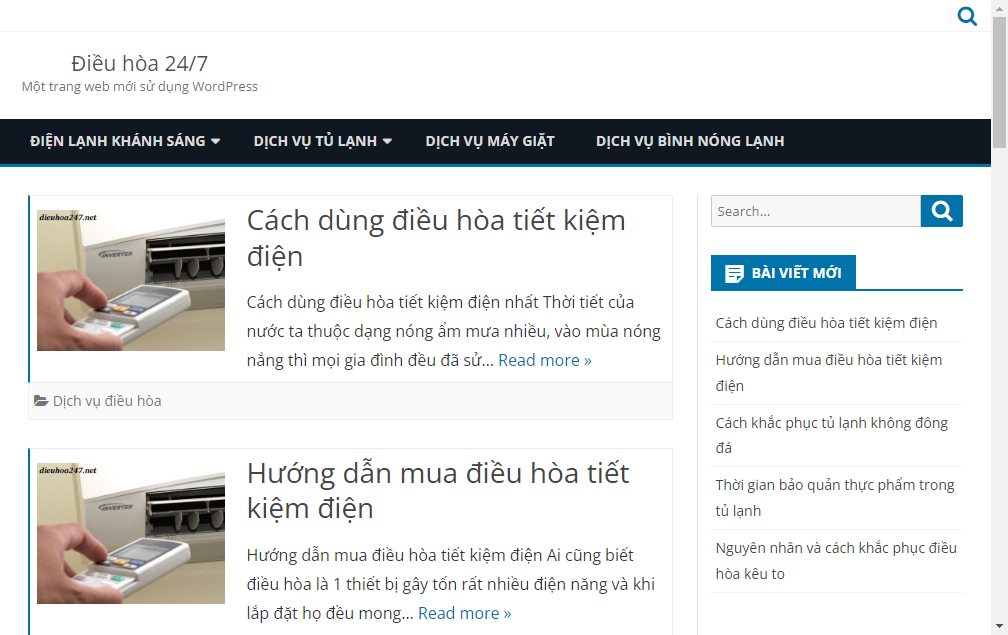Image resolution: width=1008 pixels, height=635 pixels.
Task: Open sidebar link Cách khắc phục tủ lạnh không đông đá
Action: (x=832, y=435)
